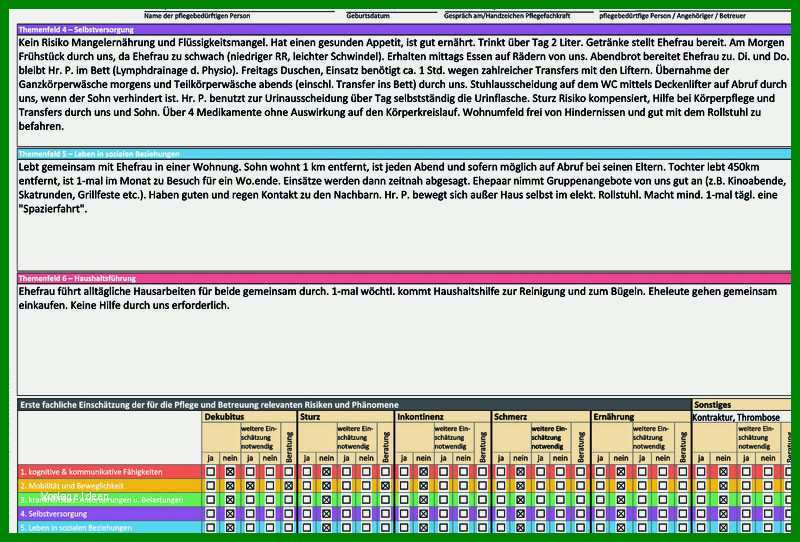This screenshot has width=800, height=542.
Task: Uncheck Sonstiges risk 'nein' in Selbstversorgung row
Action: (723, 513)
